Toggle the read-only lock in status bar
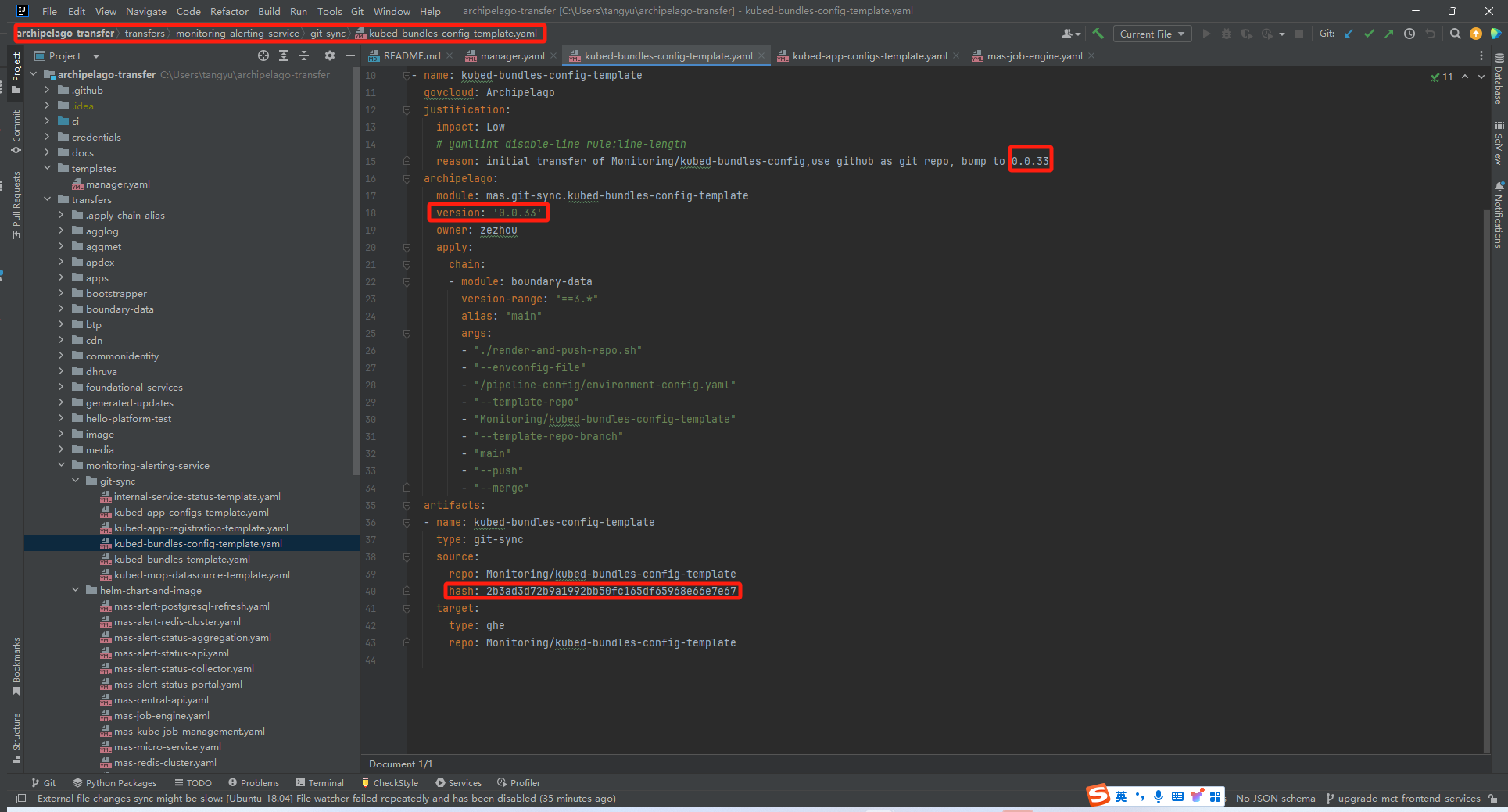This screenshot has height=812, width=1508. point(1492,798)
